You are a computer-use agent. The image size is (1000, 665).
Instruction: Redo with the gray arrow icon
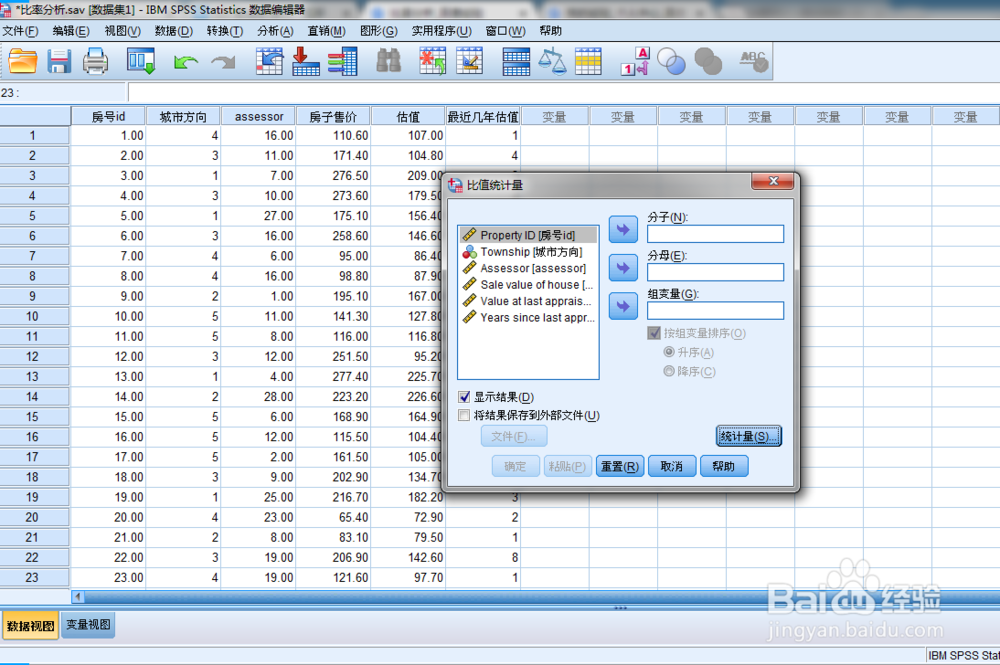(223, 62)
